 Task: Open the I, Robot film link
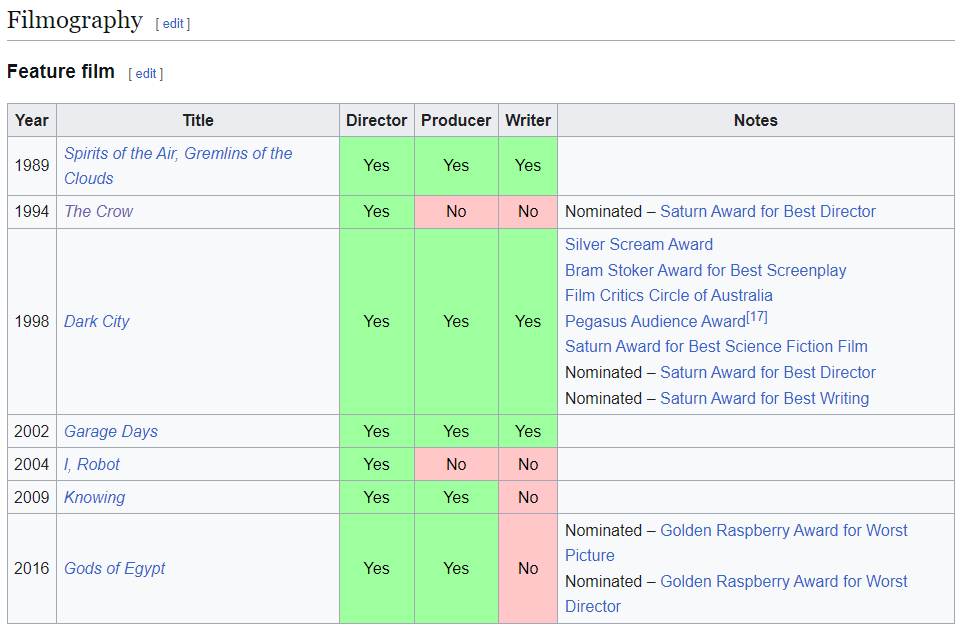(92, 464)
